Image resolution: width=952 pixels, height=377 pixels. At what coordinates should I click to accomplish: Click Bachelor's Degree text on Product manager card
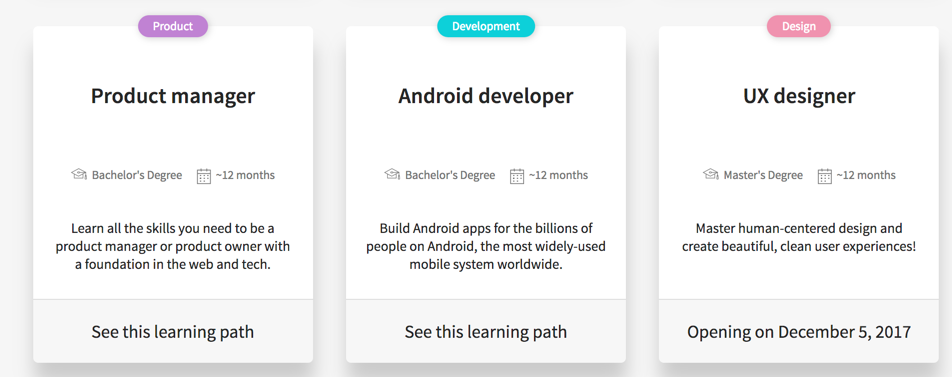pyautogui.click(x=137, y=175)
